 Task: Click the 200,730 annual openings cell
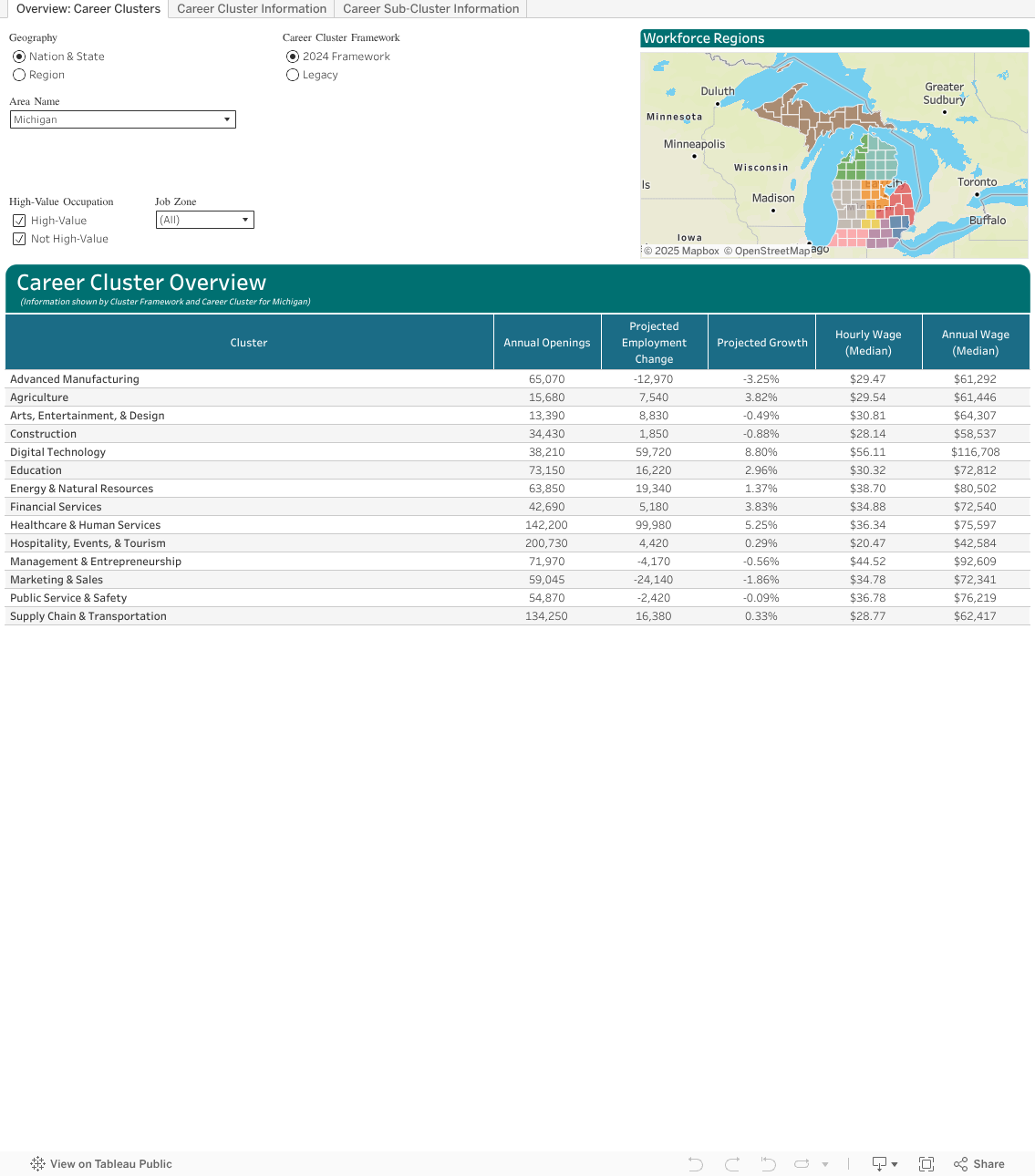point(547,543)
